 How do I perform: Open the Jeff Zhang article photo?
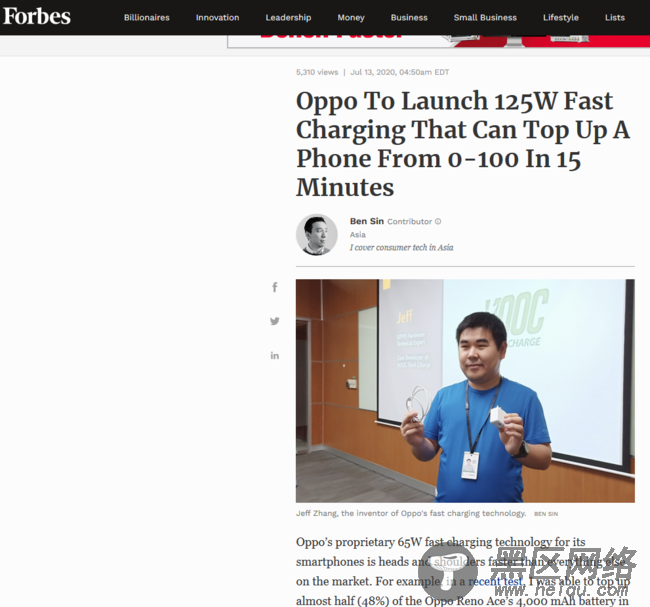click(x=465, y=391)
